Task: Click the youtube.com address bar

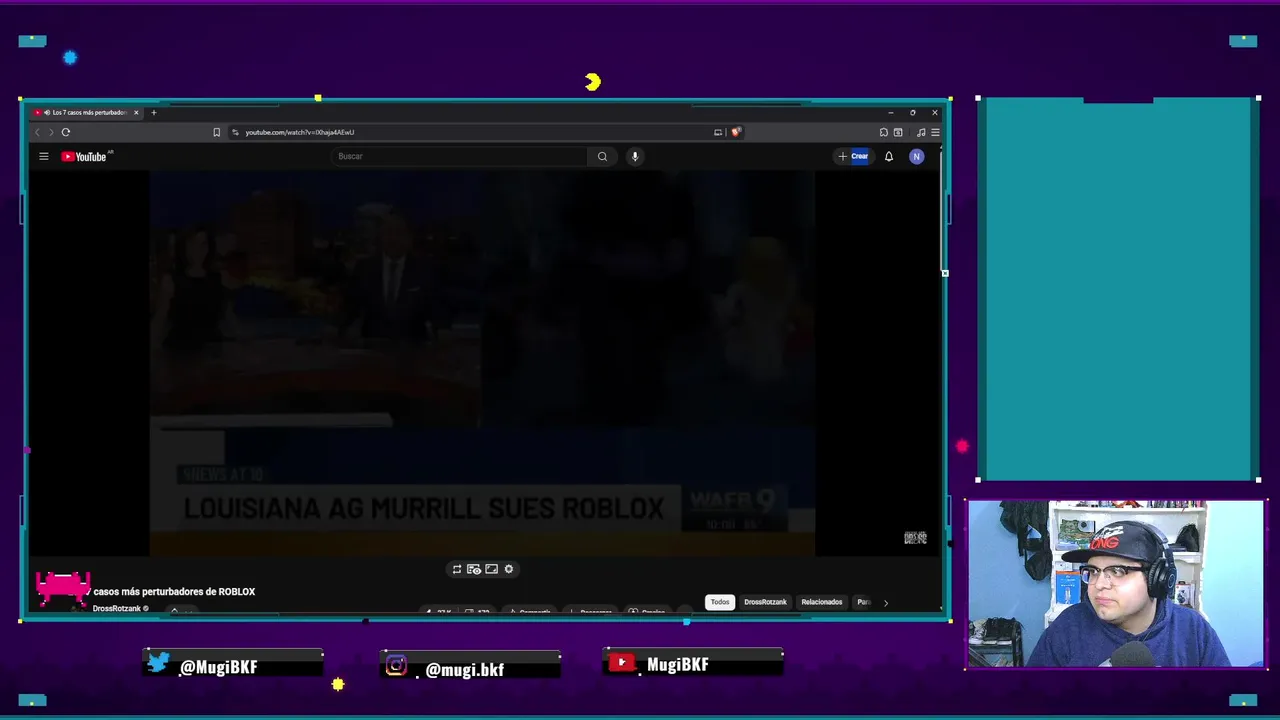Action: pyautogui.click(x=470, y=132)
